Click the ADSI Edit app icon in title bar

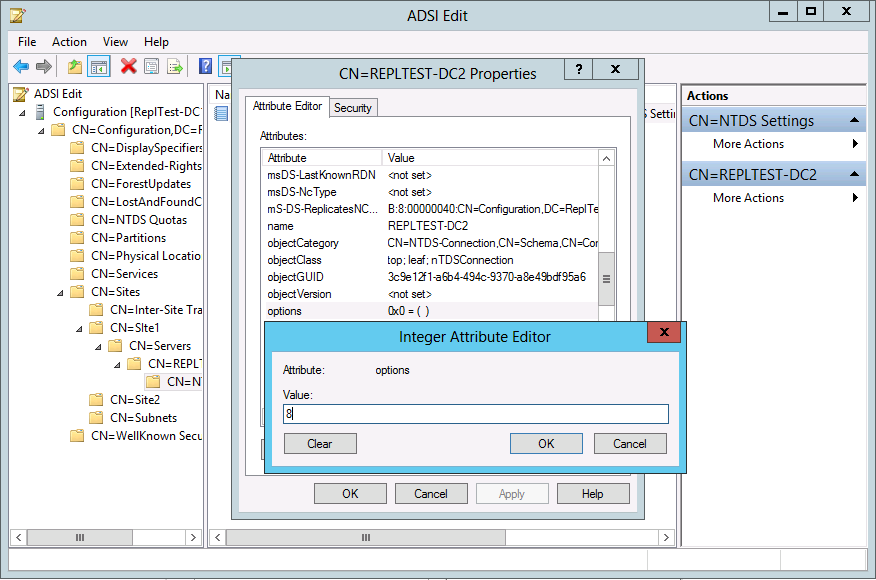[17, 16]
